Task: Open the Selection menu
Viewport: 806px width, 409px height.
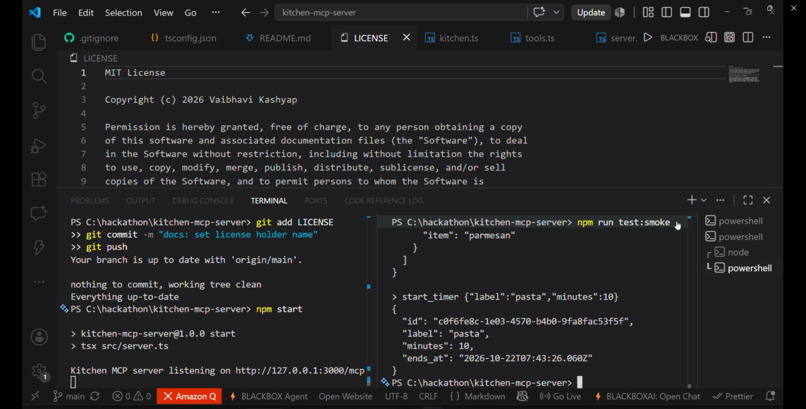Action: click(x=123, y=12)
